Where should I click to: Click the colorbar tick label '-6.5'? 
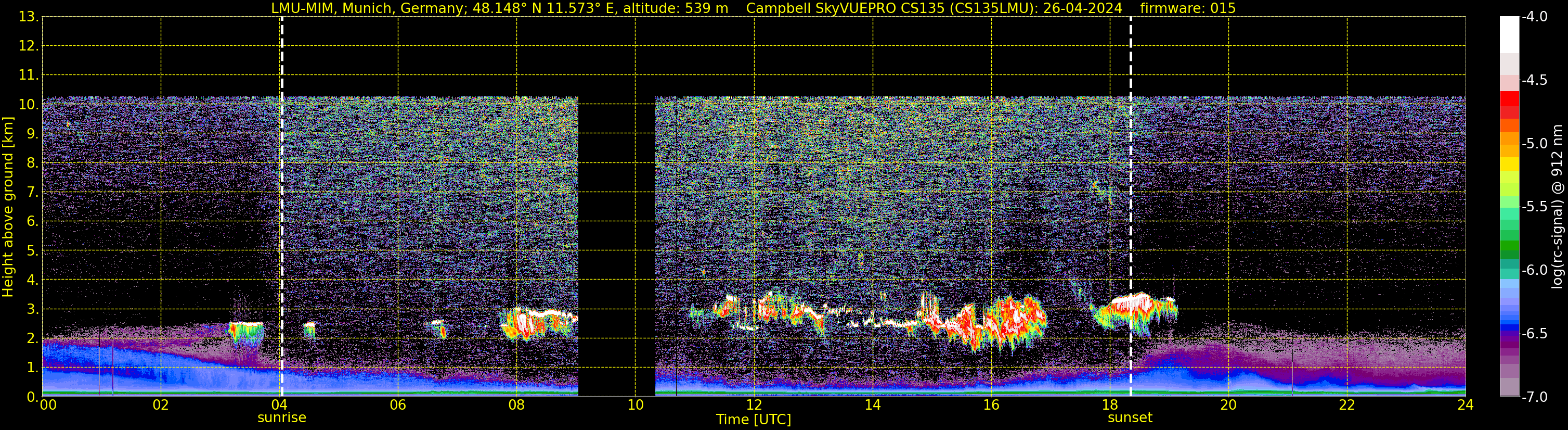click(1535, 333)
